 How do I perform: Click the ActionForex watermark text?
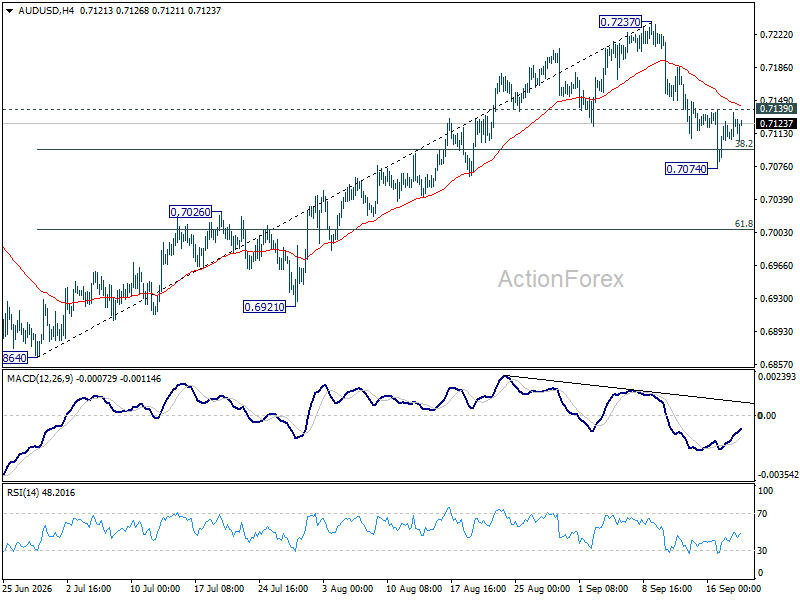pos(561,279)
